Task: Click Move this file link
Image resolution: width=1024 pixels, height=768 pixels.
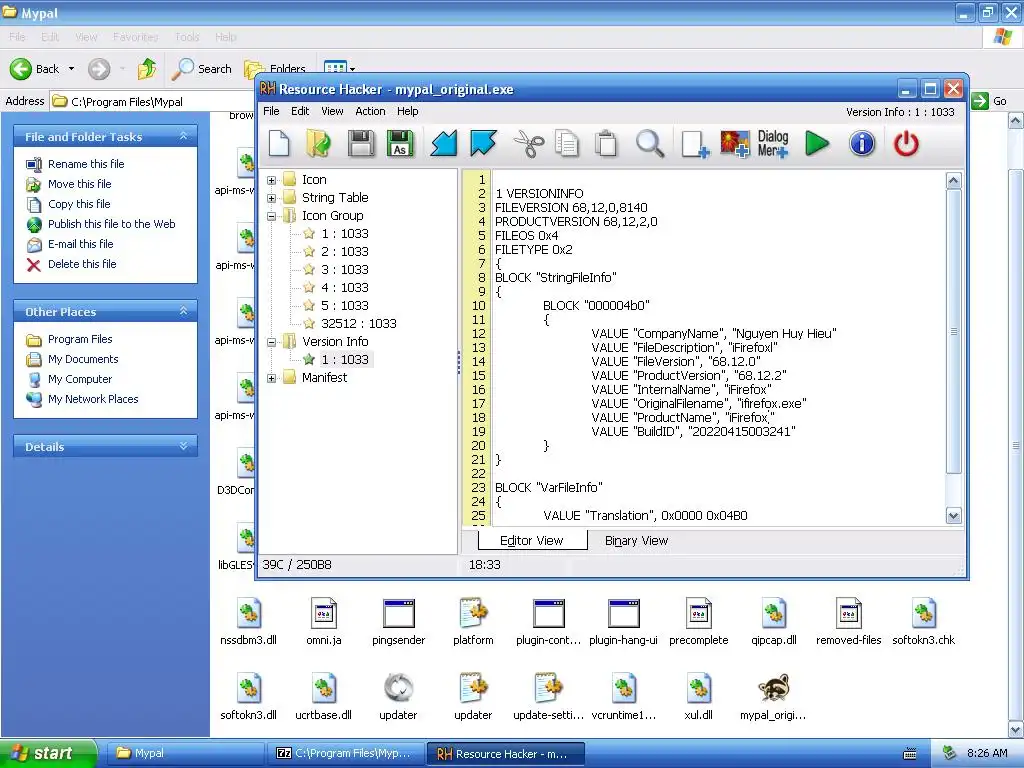Action: (80, 184)
